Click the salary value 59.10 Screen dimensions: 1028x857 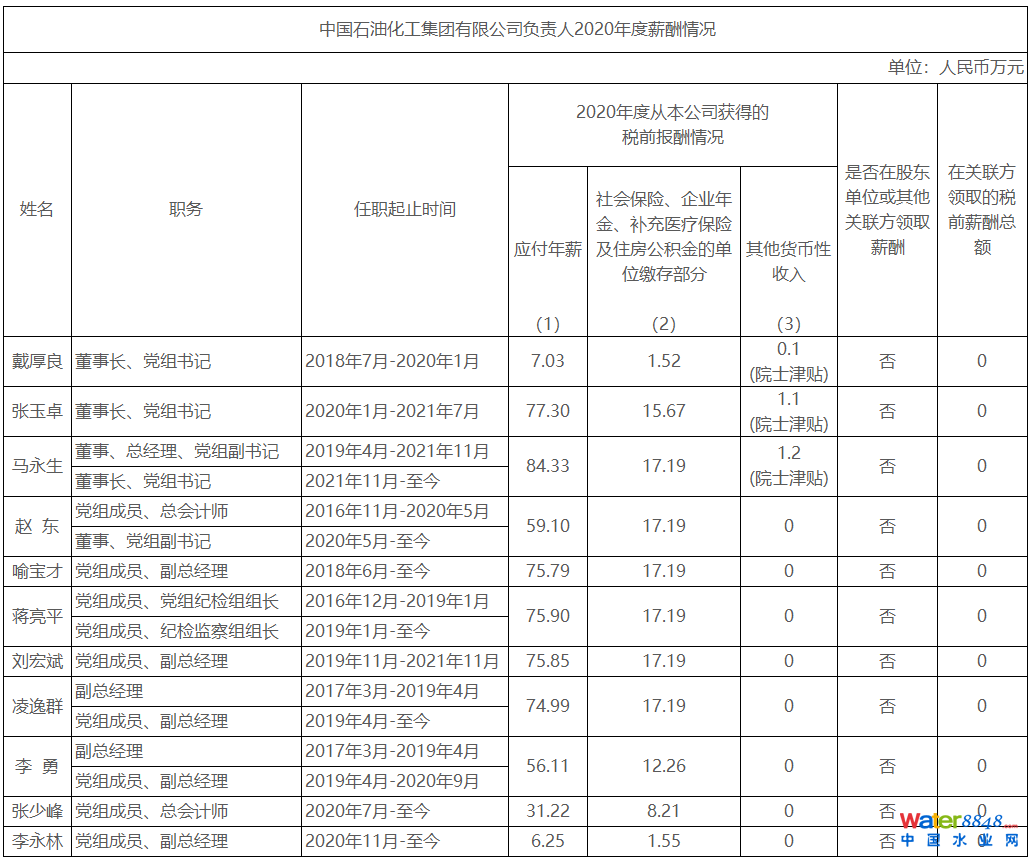547,526
